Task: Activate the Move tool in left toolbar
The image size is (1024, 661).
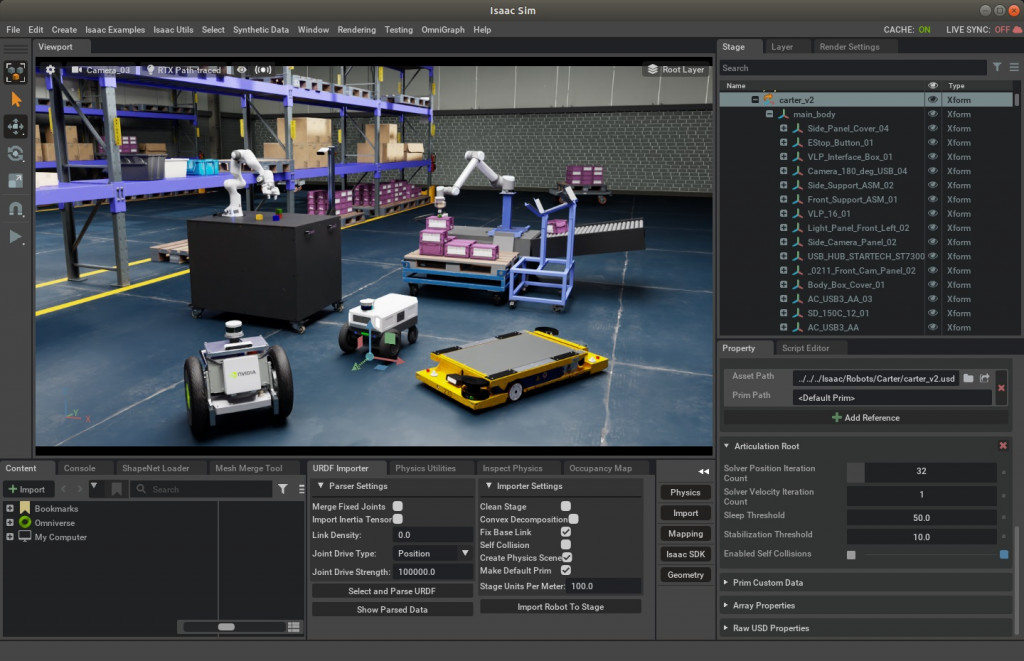Action: tap(16, 126)
